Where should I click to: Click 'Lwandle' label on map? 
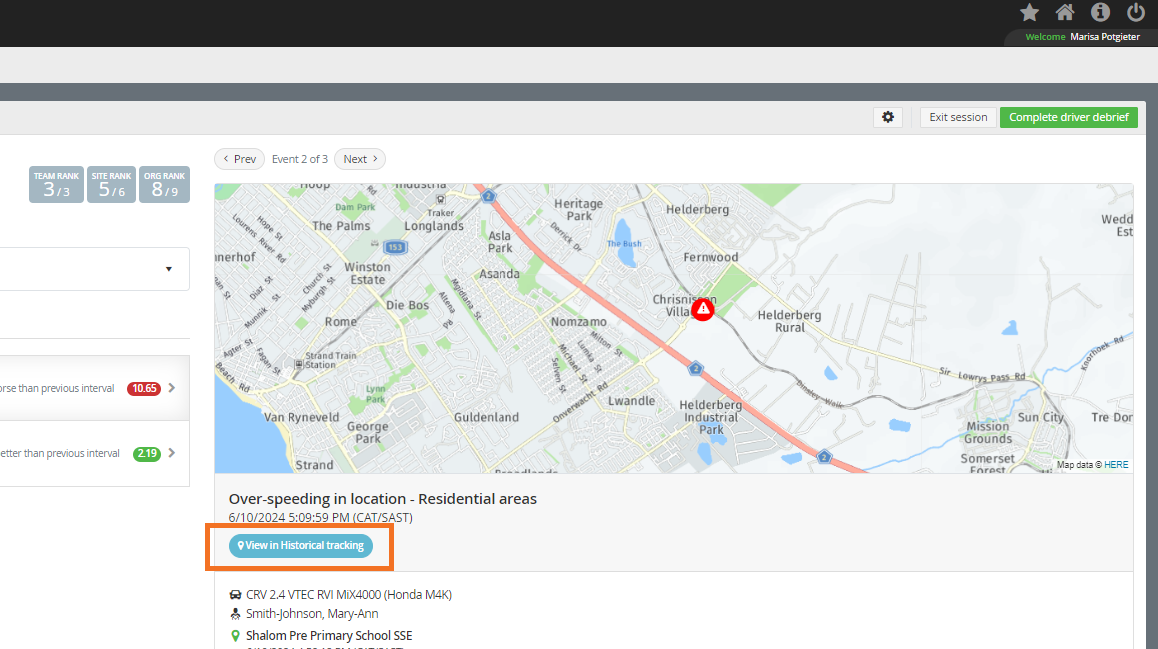631,401
